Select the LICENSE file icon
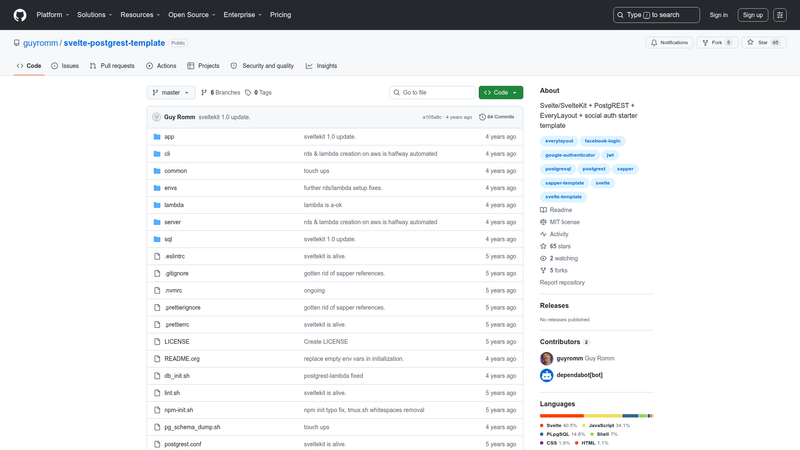The image size is (800, 450). tap(157, 342)
